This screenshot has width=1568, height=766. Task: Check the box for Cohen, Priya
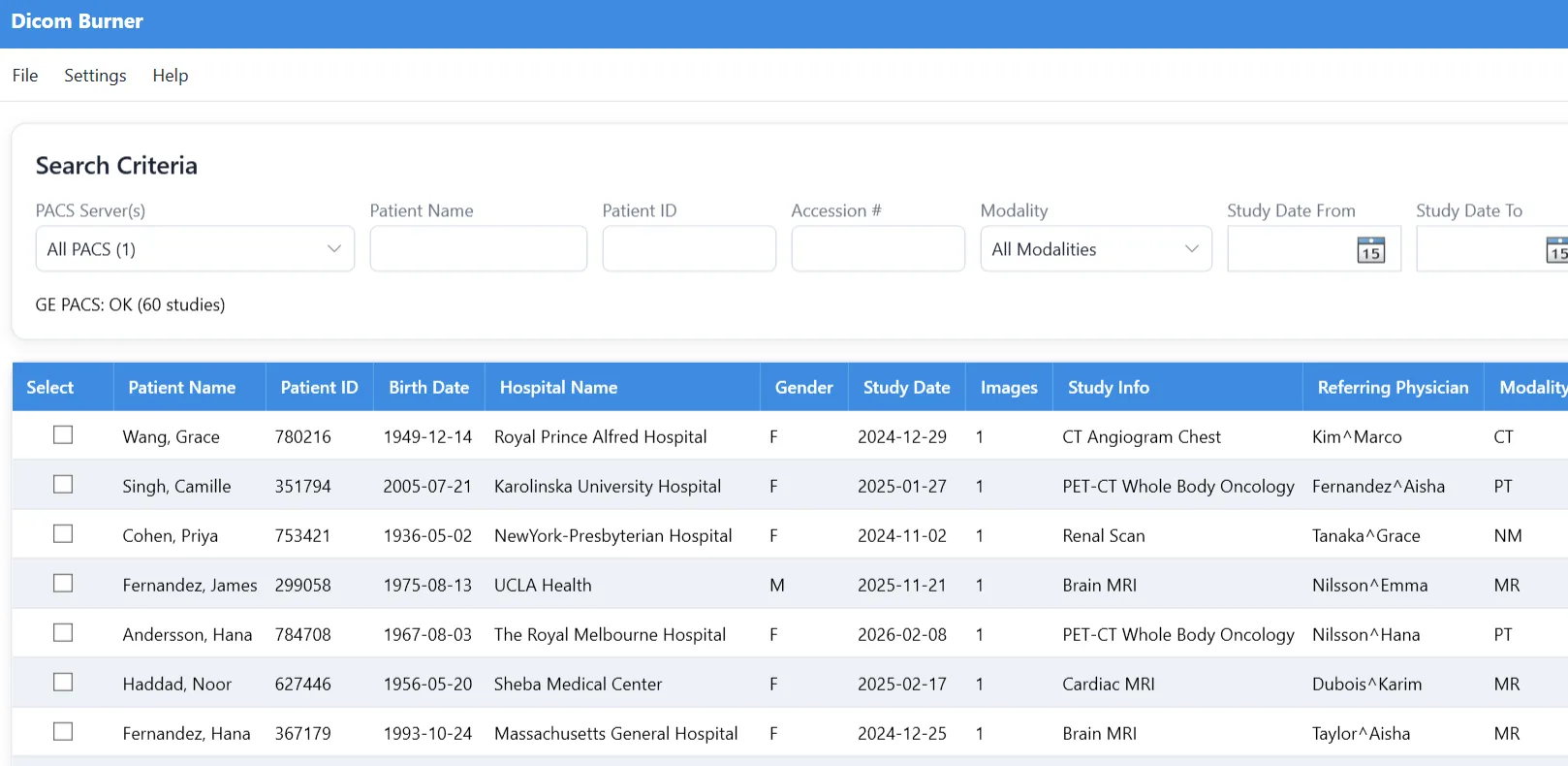coord(63,534)
